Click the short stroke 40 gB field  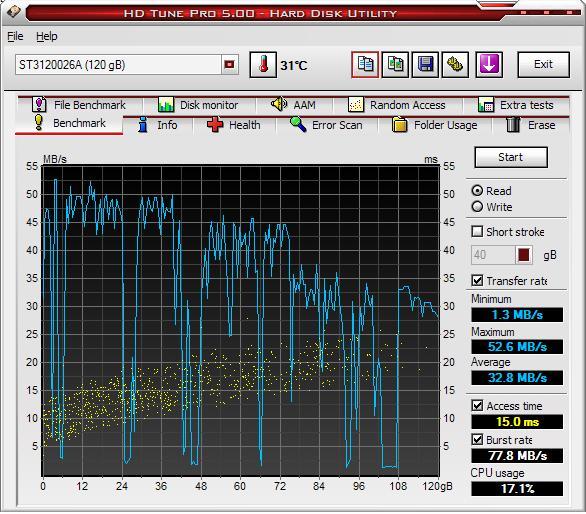[493, 255]
